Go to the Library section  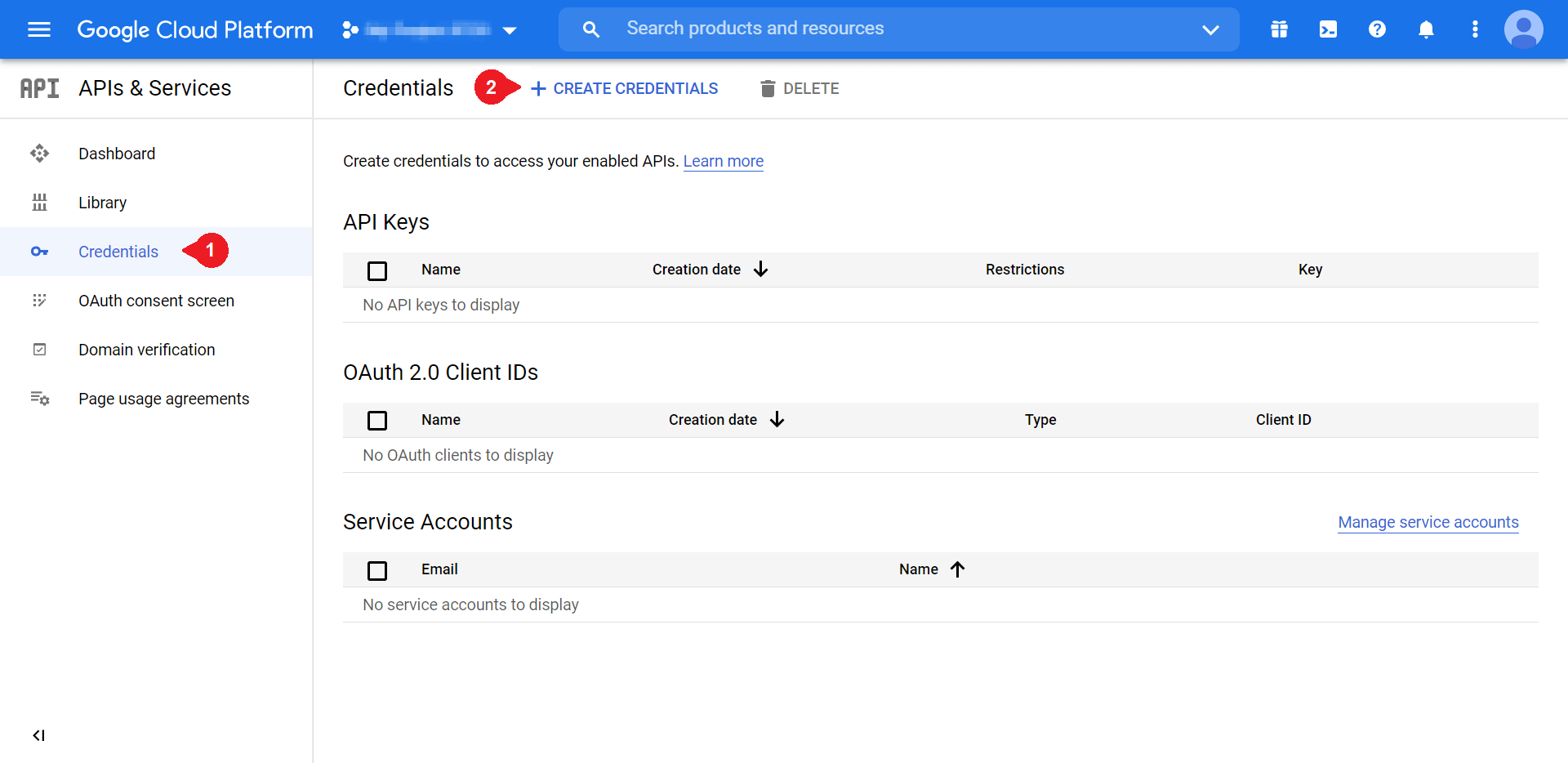[103, 202]
